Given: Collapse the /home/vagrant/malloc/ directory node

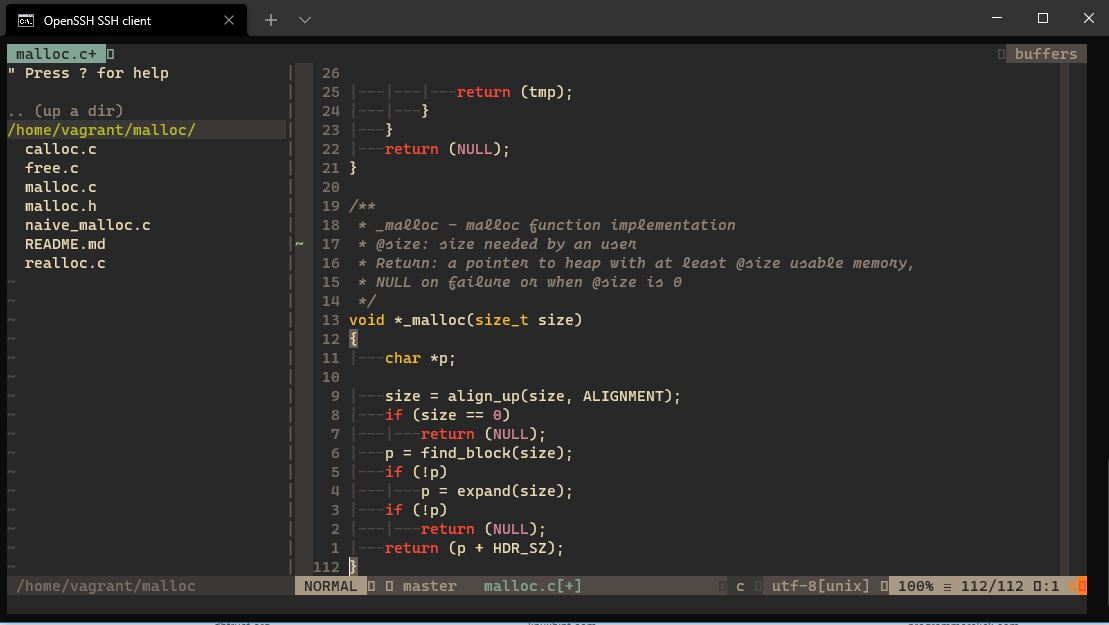Looking at the screenshot, I should point(101,130).
